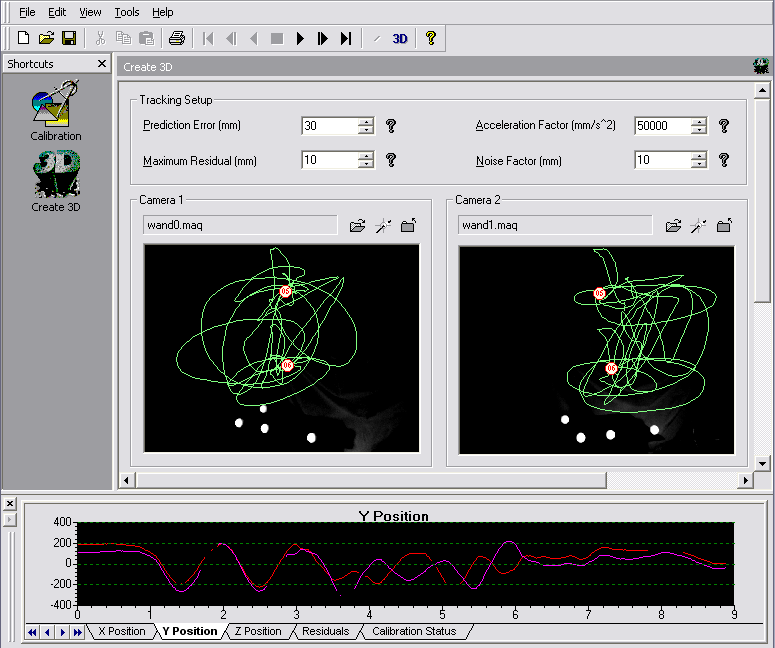Click help icon beside Noise Factor
The width and height of the screenshot is (775, 648).
[724, 160]
